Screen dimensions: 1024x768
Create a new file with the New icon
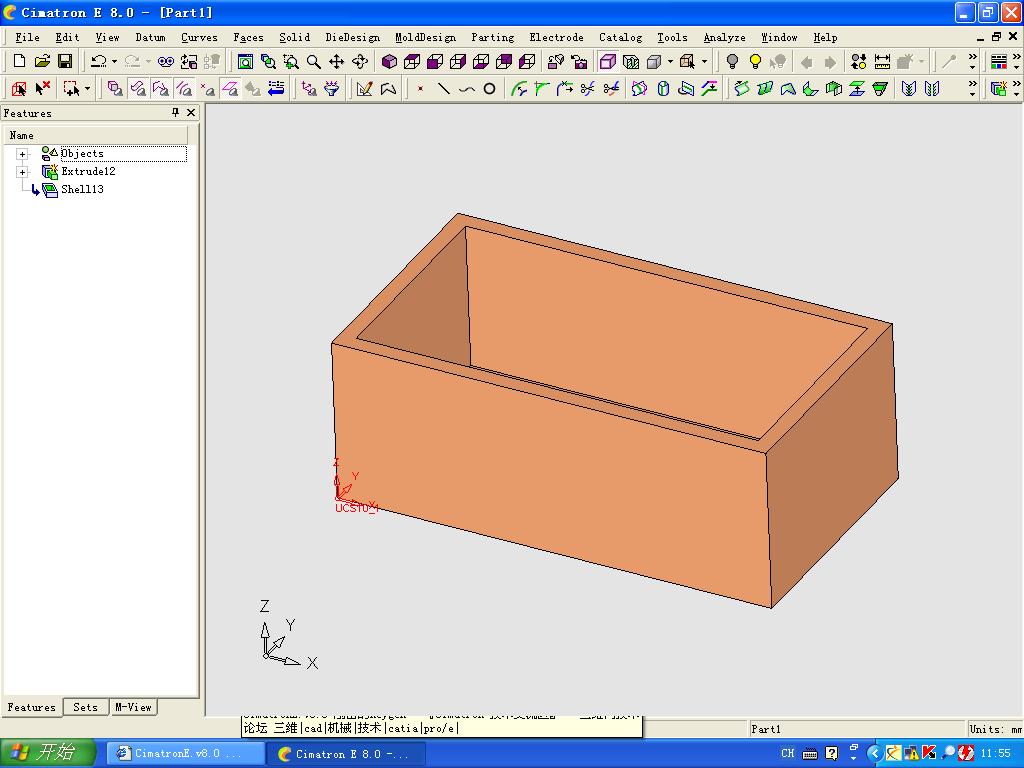coord(19,61)
